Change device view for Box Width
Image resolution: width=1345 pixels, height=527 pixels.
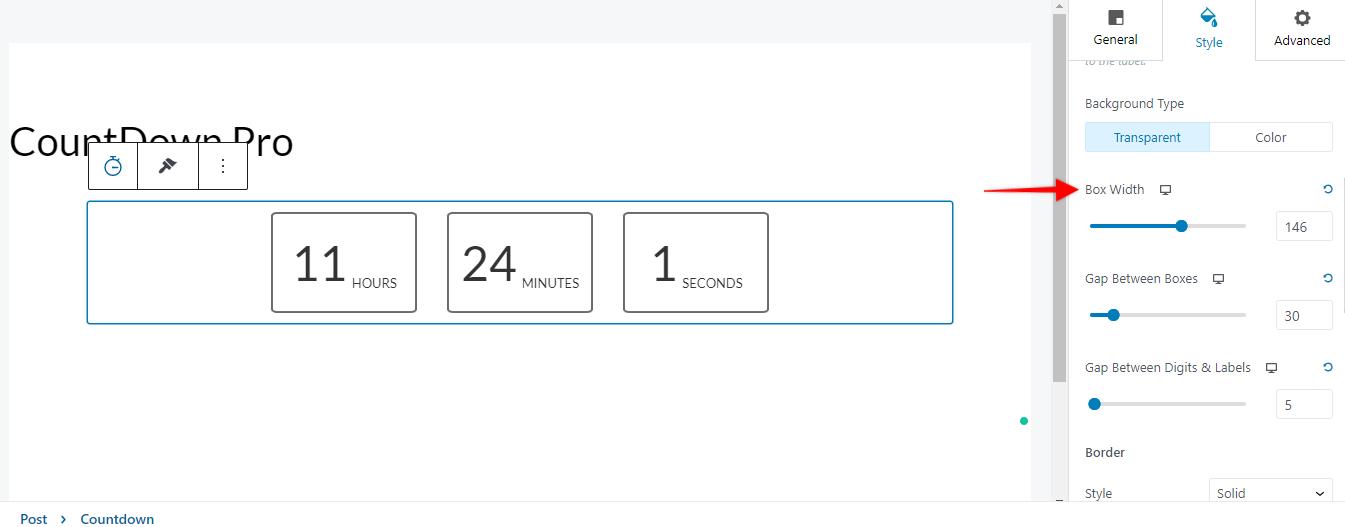click(1165, 190)
